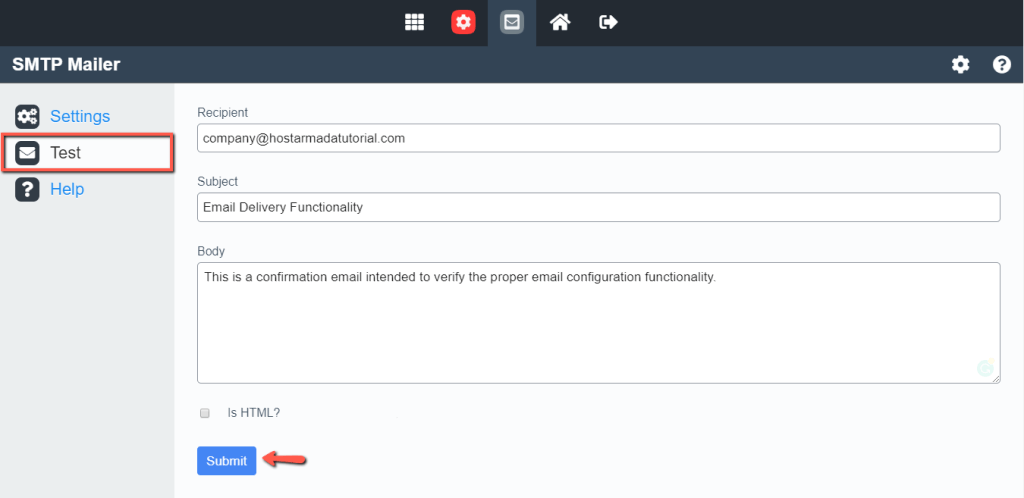Click the question mark help icon in header
This screenshot has height=498, width=1024.
(1002, 65)
